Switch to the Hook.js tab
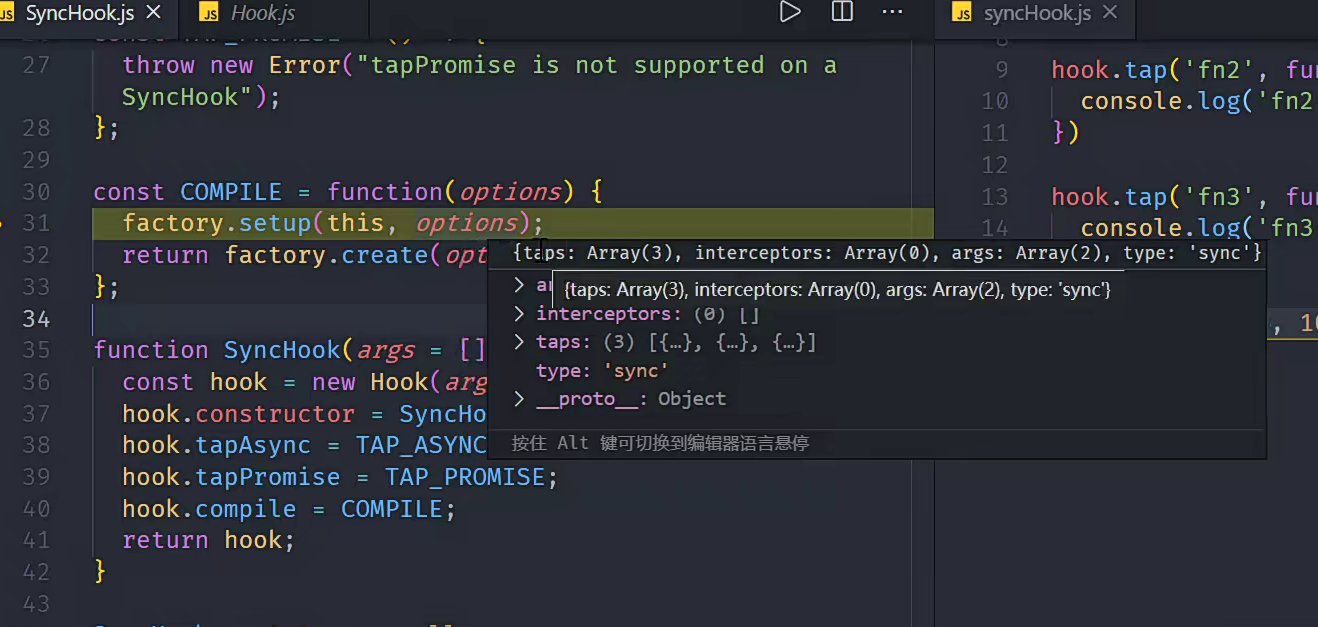Image resolution: width=1318 pixels, height=627 pixels. point(262,13)
